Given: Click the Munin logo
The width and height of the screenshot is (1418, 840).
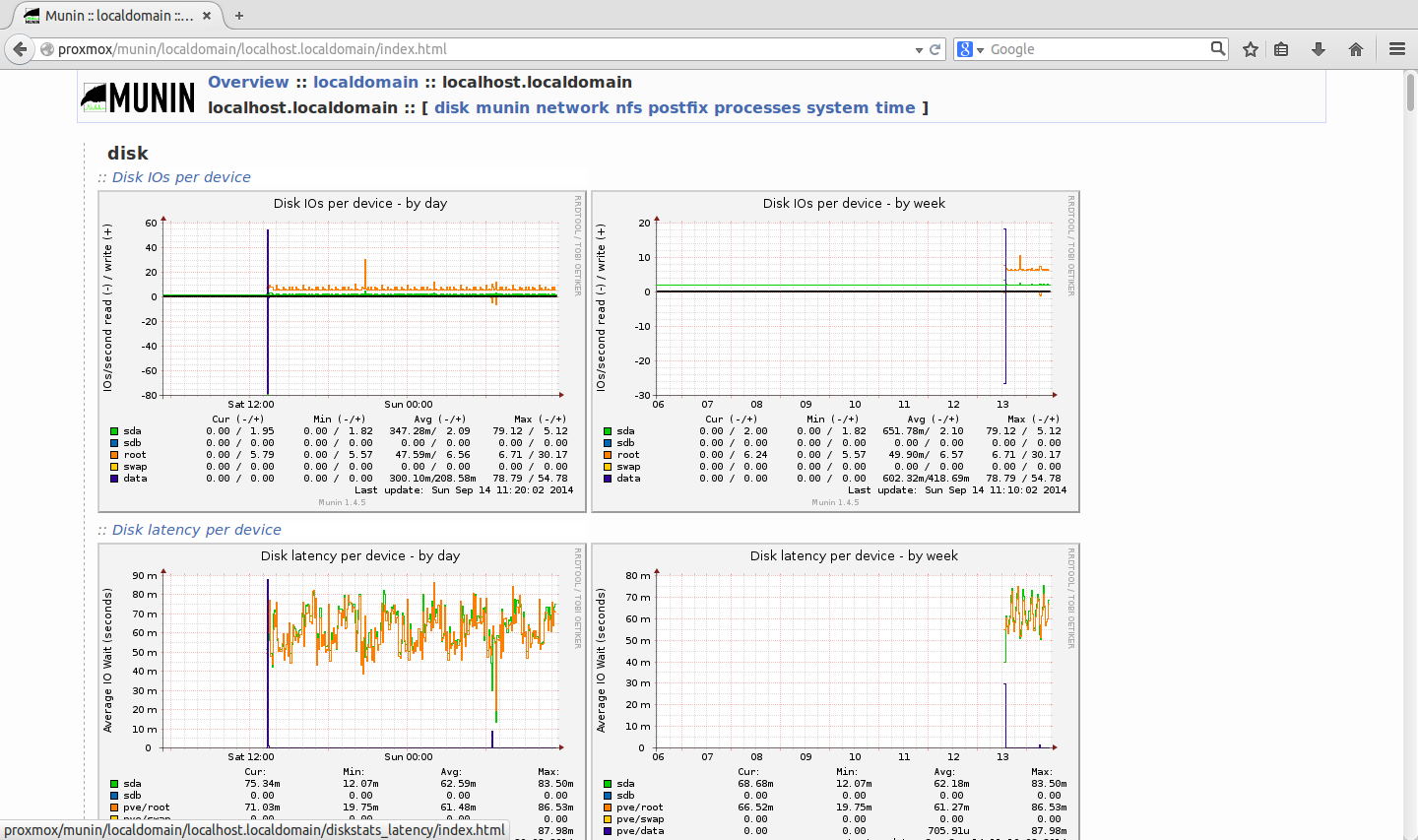Looking at the screenshot, I should coord(138,97).
